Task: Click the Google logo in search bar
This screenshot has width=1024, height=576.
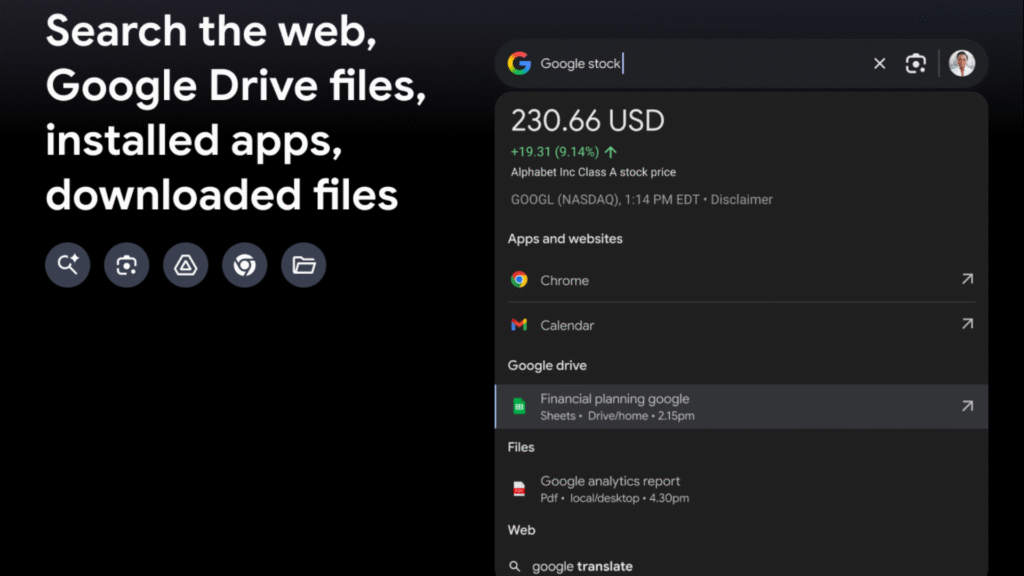Action: pos(519,64)
